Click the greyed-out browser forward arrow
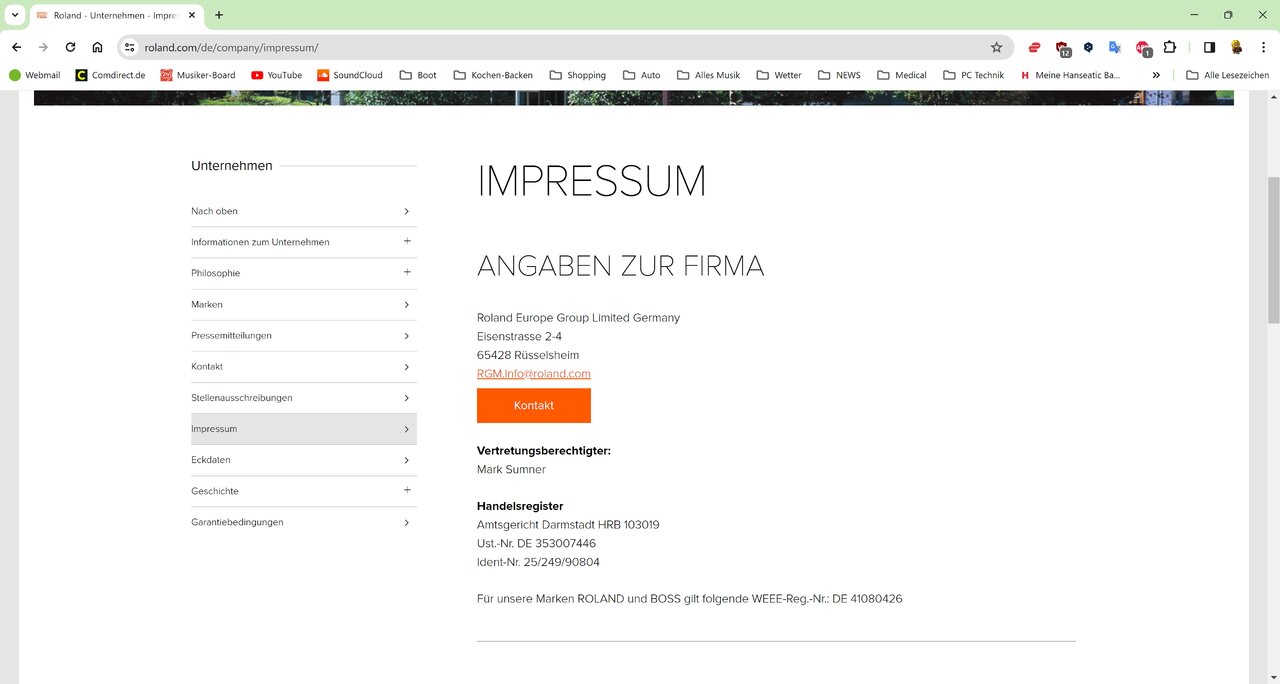Viewport: 1280px width, 684px height. point(43,47)
